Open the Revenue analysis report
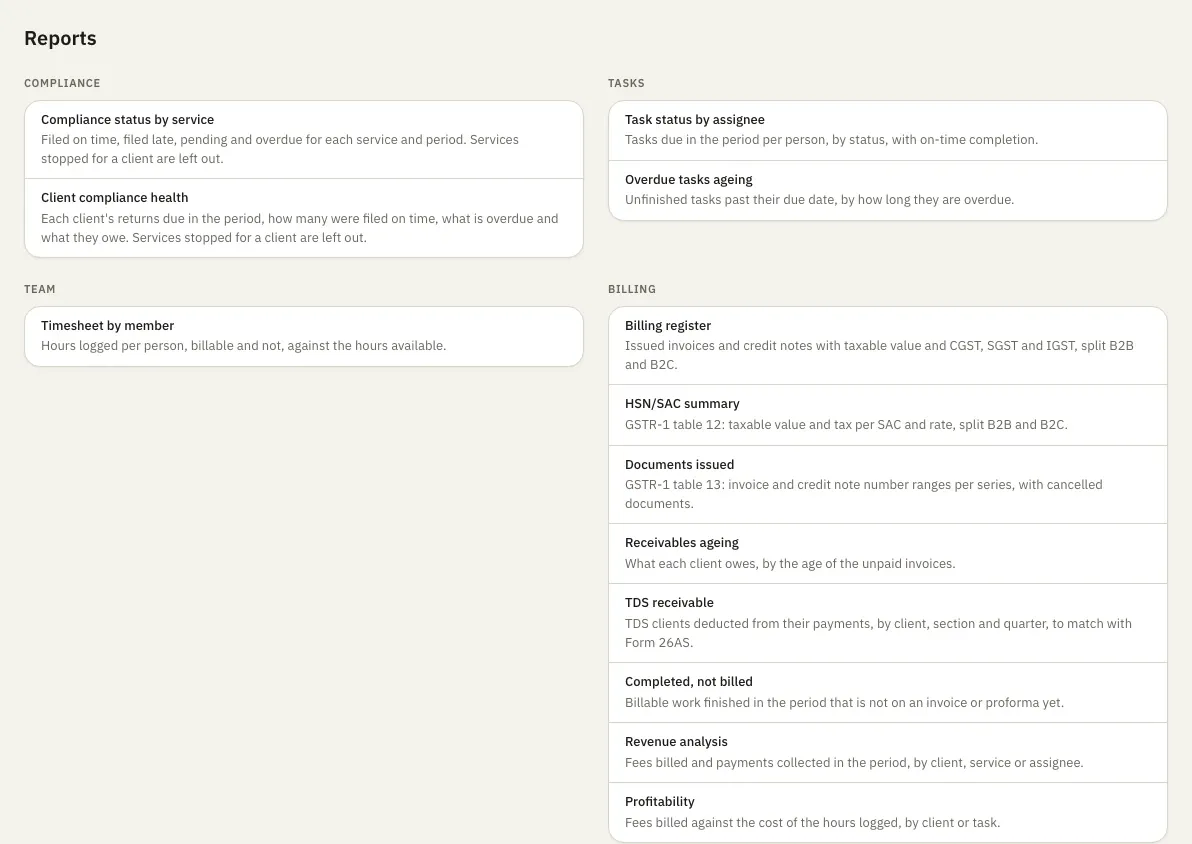Viewport: 1192px width, 844px height. [x=887, y=753]
